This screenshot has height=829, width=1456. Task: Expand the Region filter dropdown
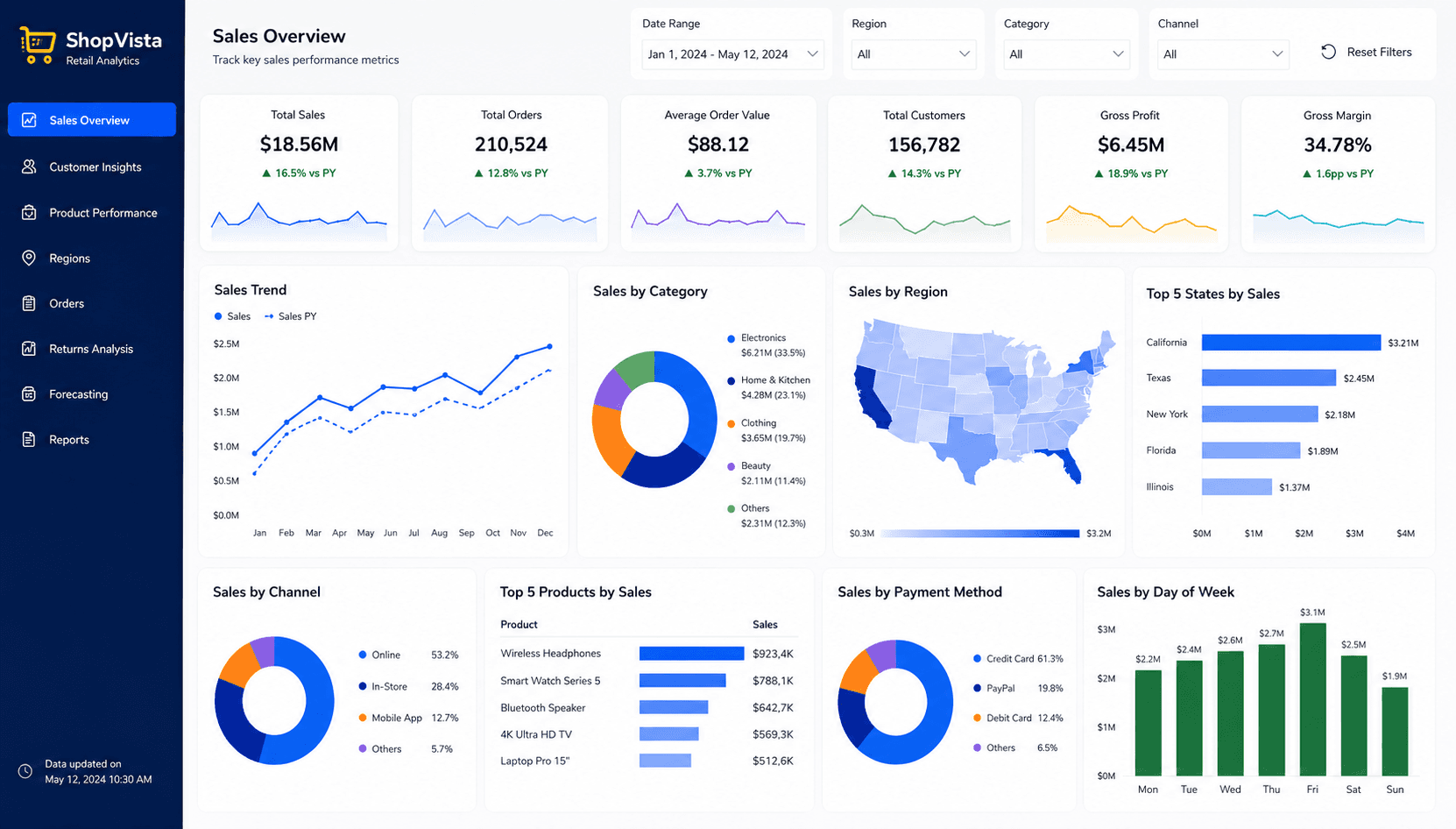click(914, 54)
